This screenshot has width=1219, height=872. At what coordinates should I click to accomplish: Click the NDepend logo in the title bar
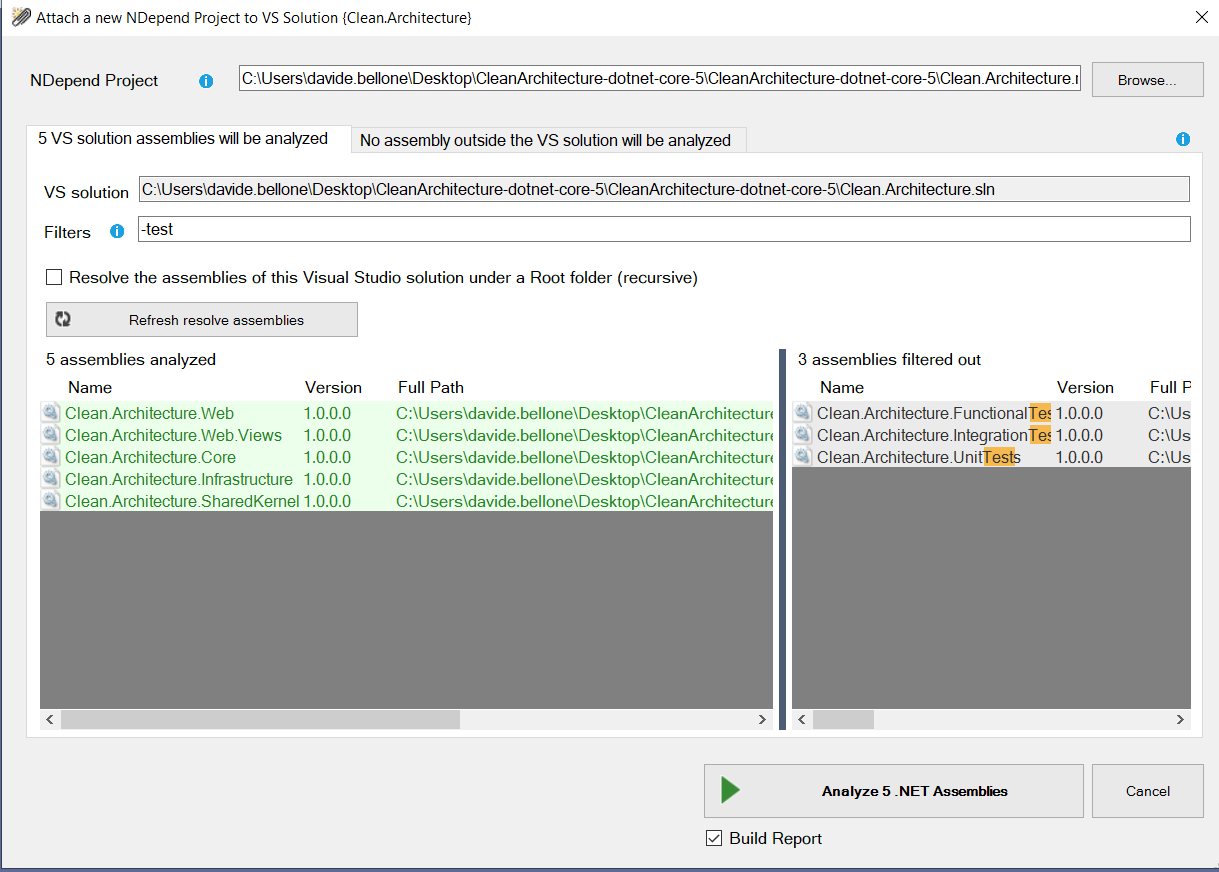[x=20, y=17]
